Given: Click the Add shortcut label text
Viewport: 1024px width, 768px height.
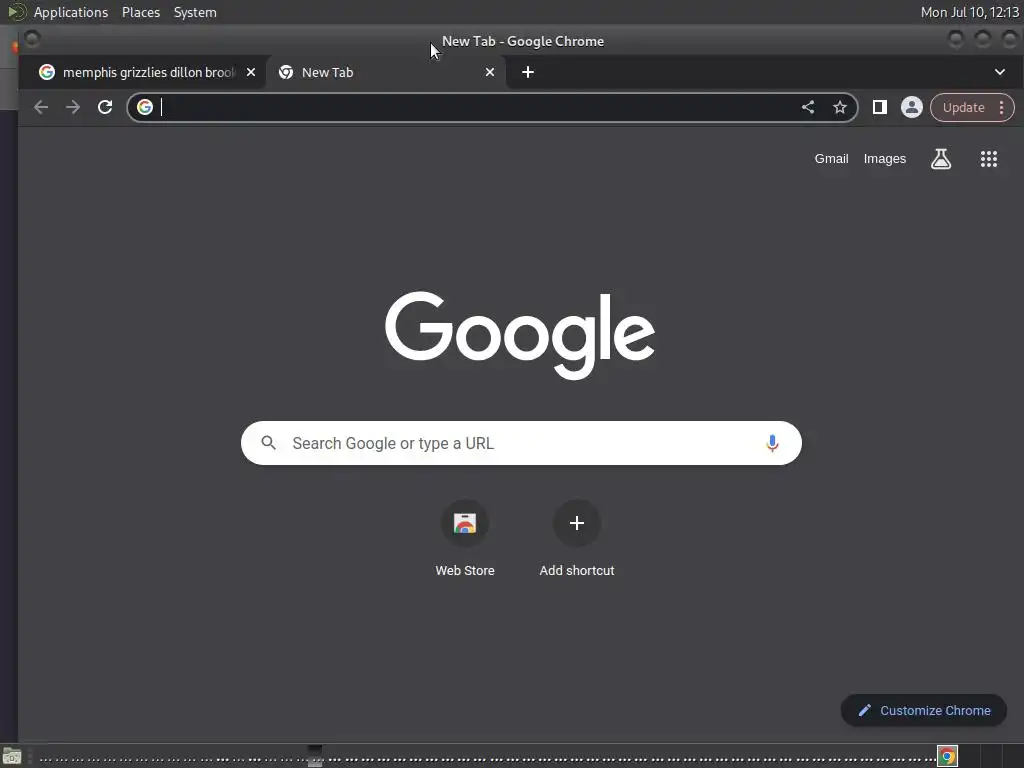Looking at the screenshot, I should point(577,571).
